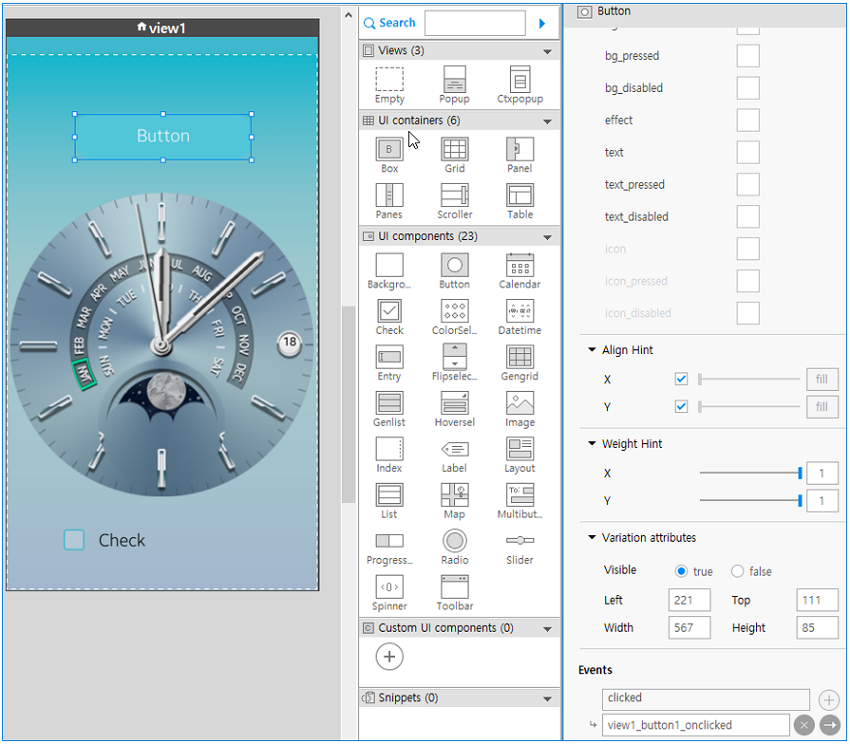850x744 pixels.
Task: Pick the Image component icon
Action: coord(519,403)
